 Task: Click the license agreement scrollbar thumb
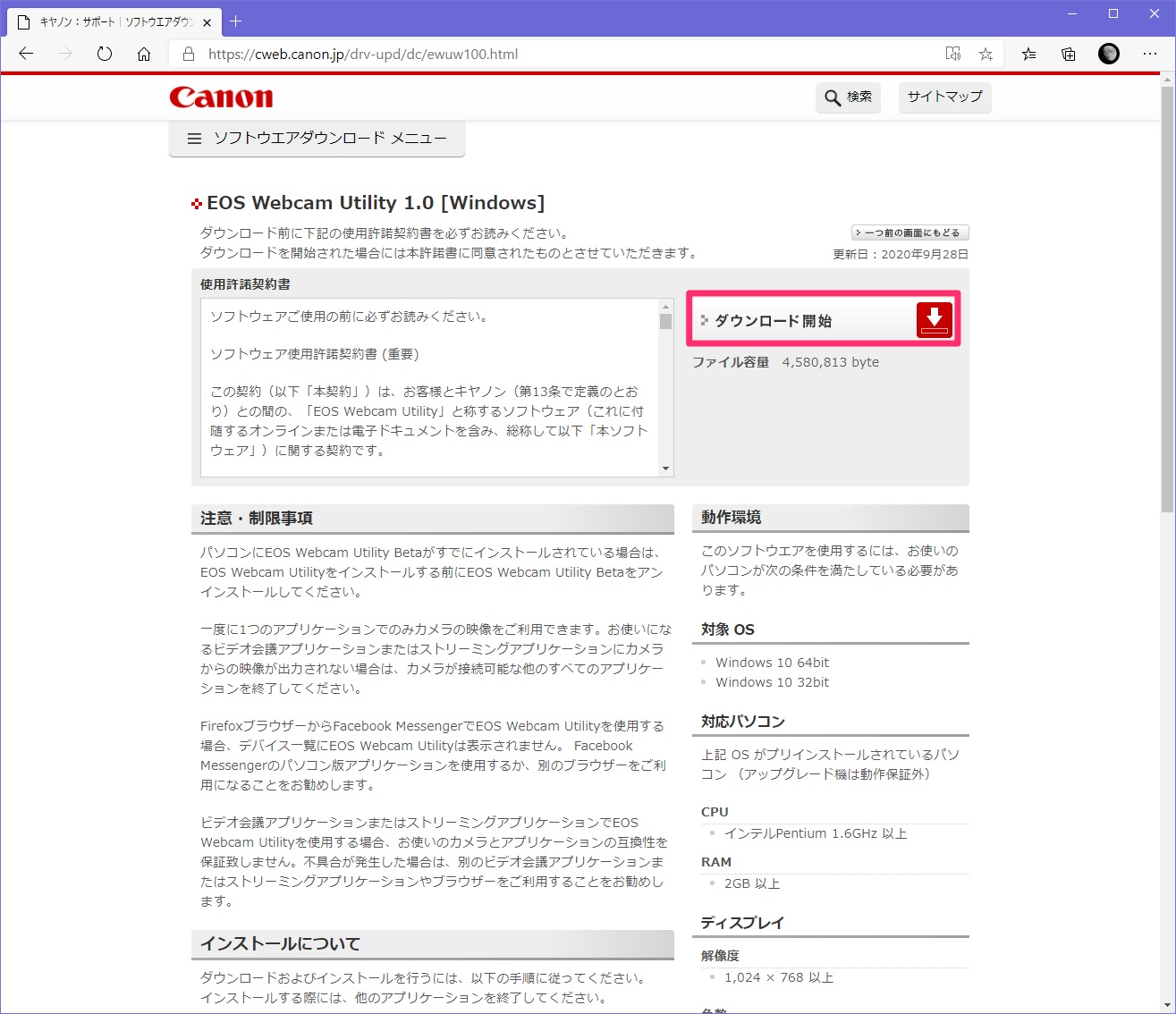(665, 322)
